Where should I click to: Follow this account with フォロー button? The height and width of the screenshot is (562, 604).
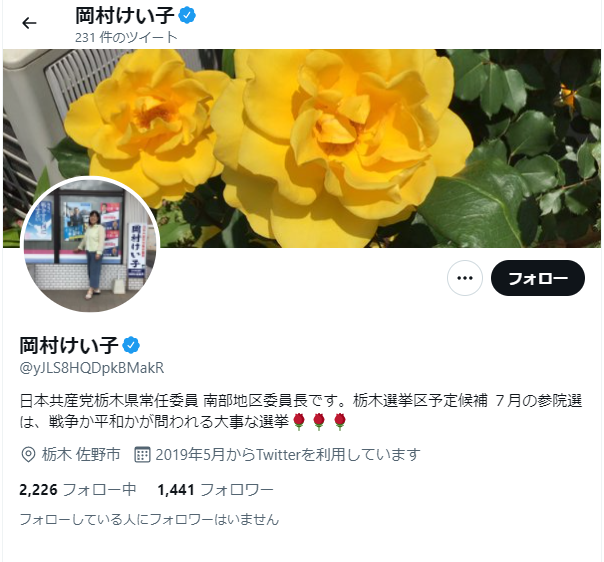[x=538, y=278]
